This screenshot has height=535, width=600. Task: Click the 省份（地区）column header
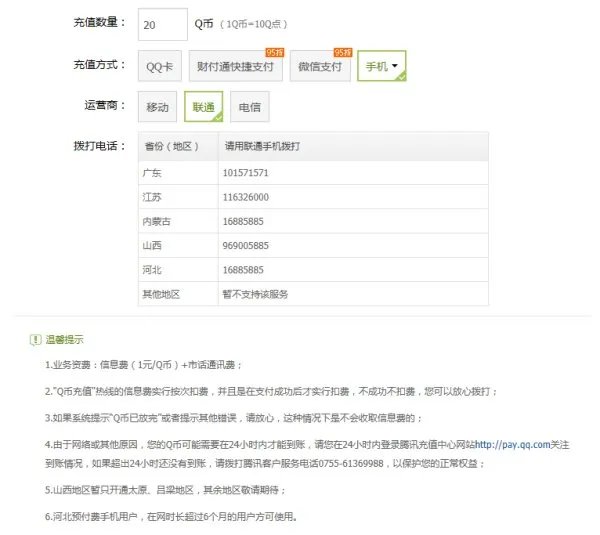click(x=178, y=146)
